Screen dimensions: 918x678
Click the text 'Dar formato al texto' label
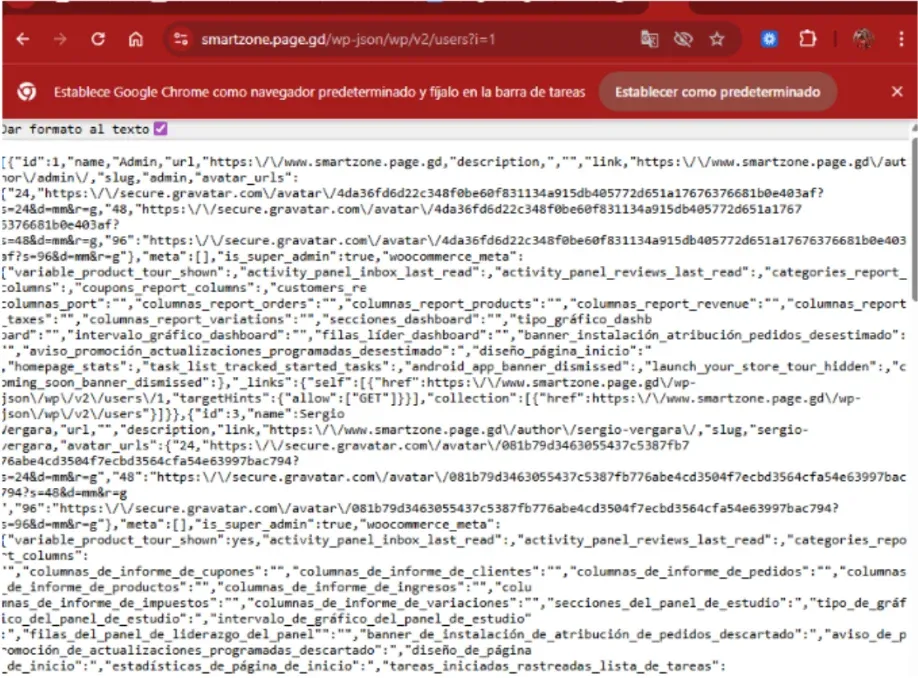[x=75, y=129]
